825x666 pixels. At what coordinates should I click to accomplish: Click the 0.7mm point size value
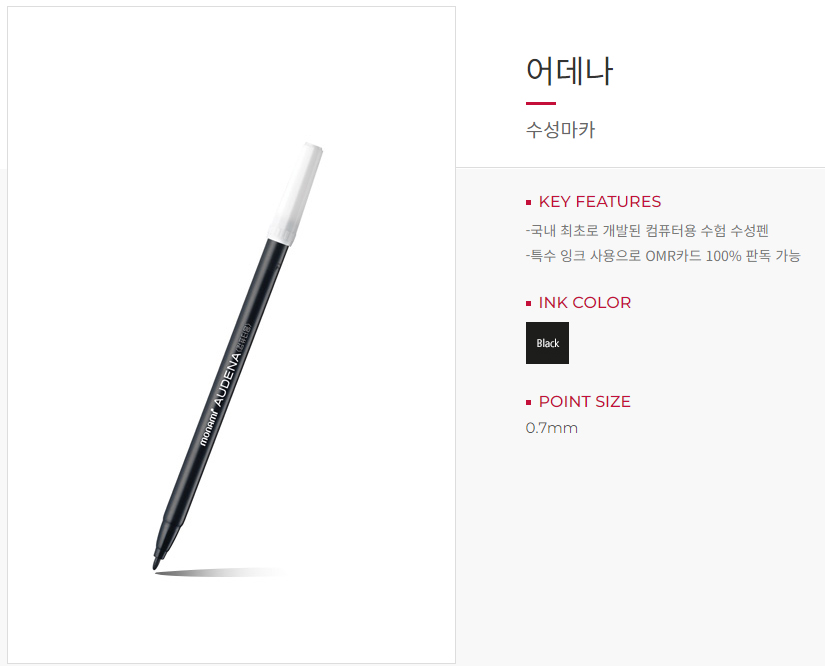click(551, 428)
